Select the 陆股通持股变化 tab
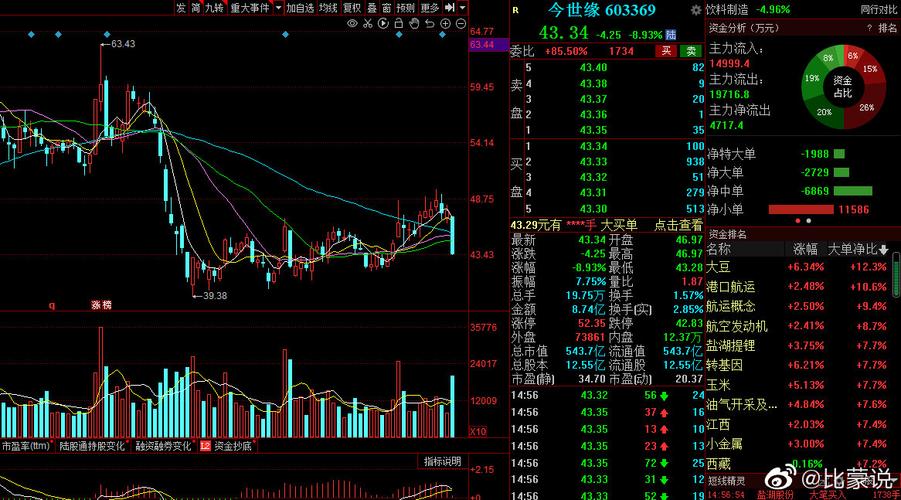901x500 pixels. click(x=93, y=446)
